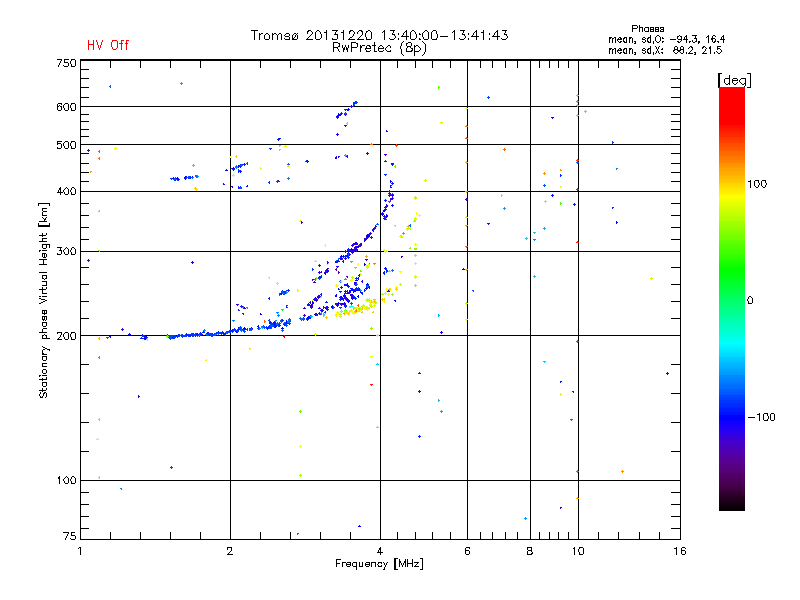The height and width of the screenshot is (600, 800).
Task: Click the y-axis label '200'
Action: pos(66,336)
